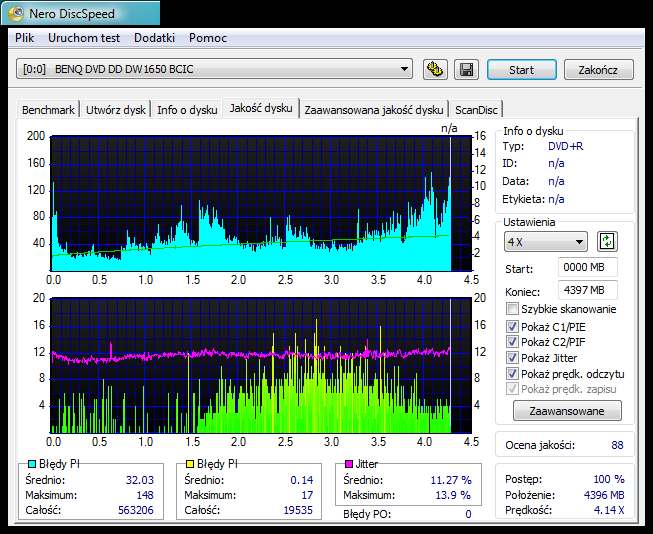Click the Zaawansowane button
Image resolution: width=653 pixels, height=534 pixels.
567,411
